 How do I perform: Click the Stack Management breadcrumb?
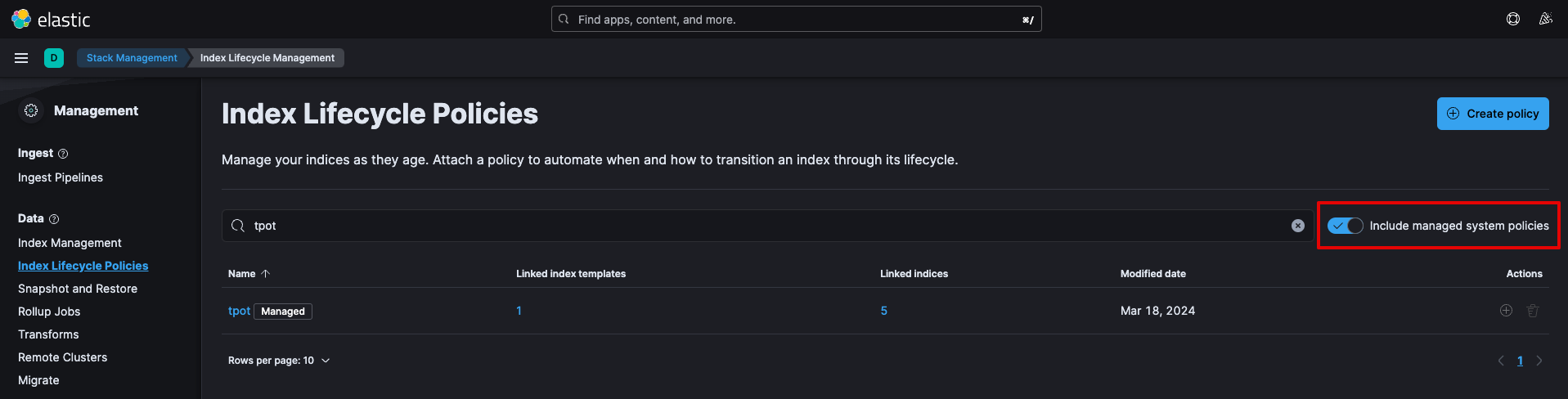(x=132, y=58)
